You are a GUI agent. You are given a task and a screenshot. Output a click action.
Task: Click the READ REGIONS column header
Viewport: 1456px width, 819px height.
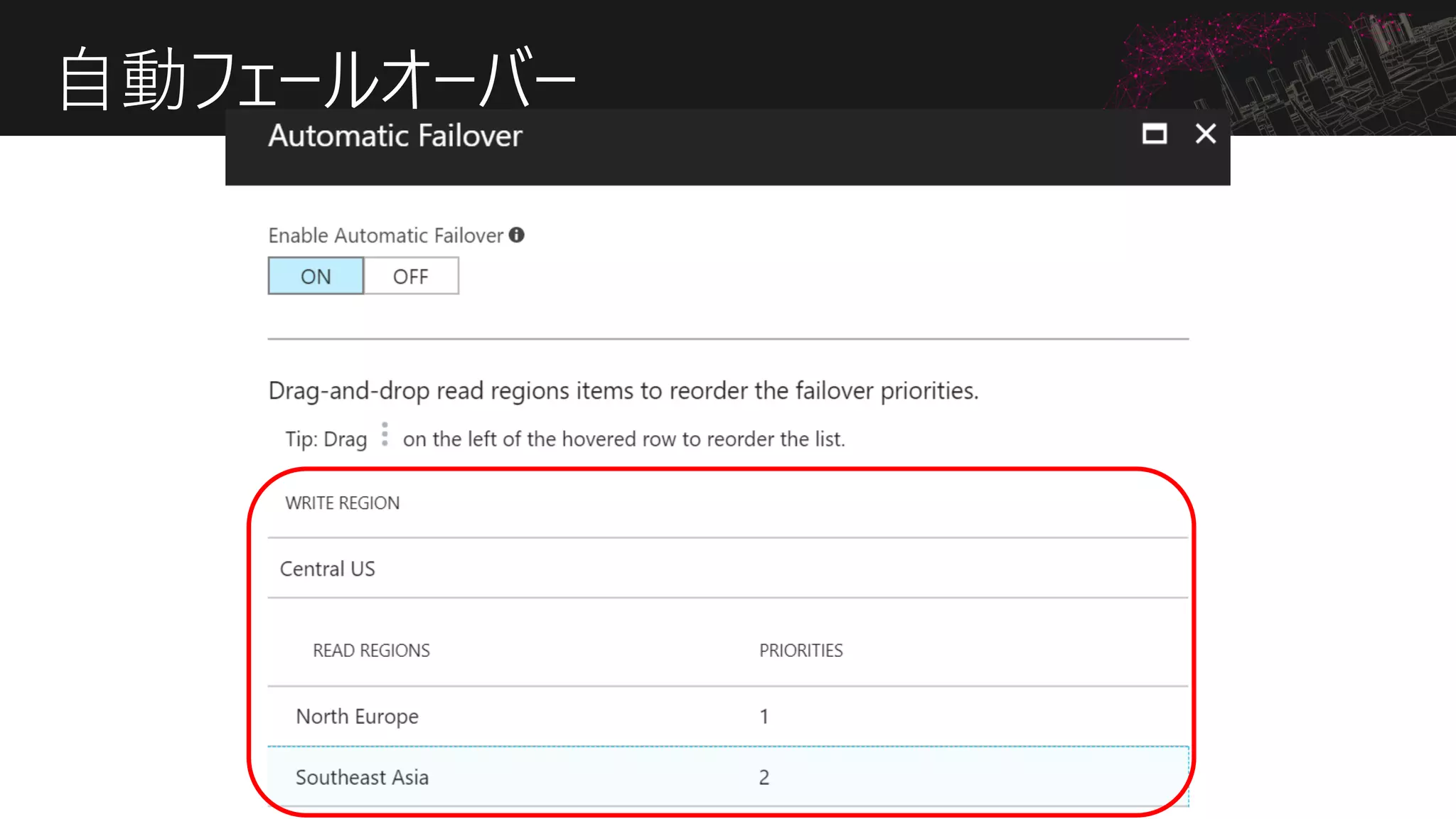pos(371,651)
